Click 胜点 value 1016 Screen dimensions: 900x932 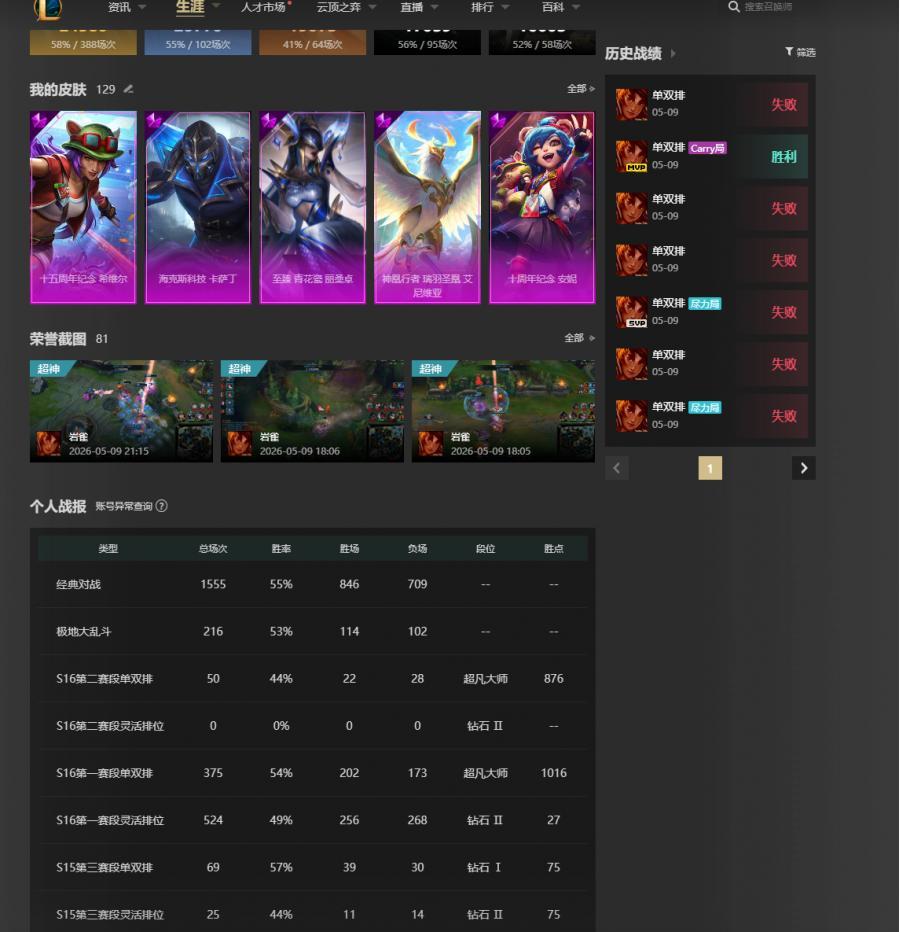click(x=553, y=773)
